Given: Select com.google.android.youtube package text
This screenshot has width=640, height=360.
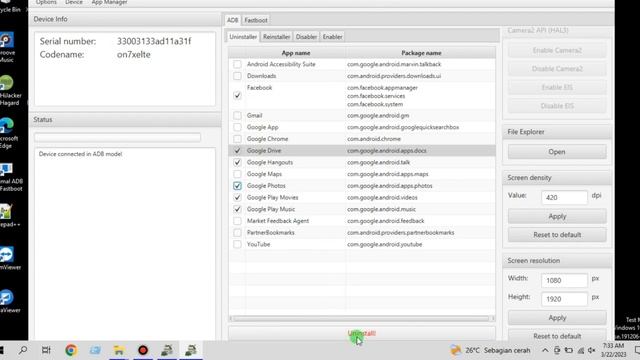Looking at the screenshot, I should click(x=384, y=244).
